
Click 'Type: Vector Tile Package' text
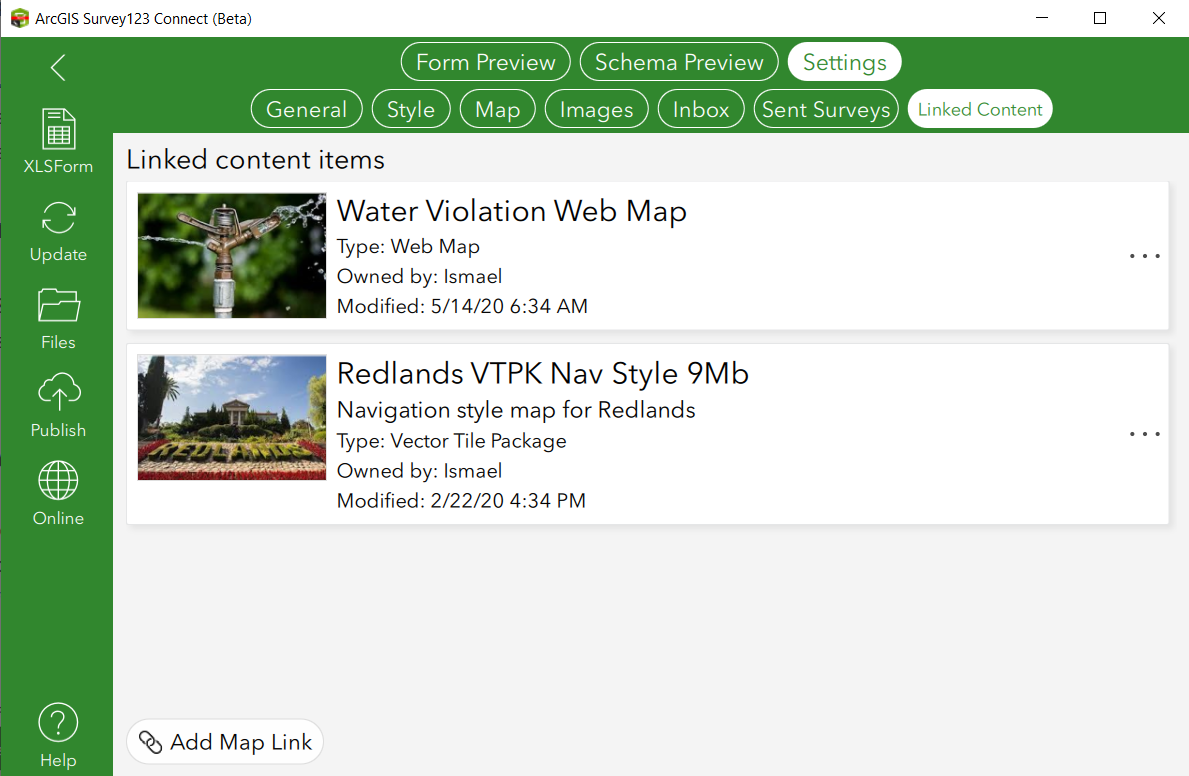pos(451,441)
